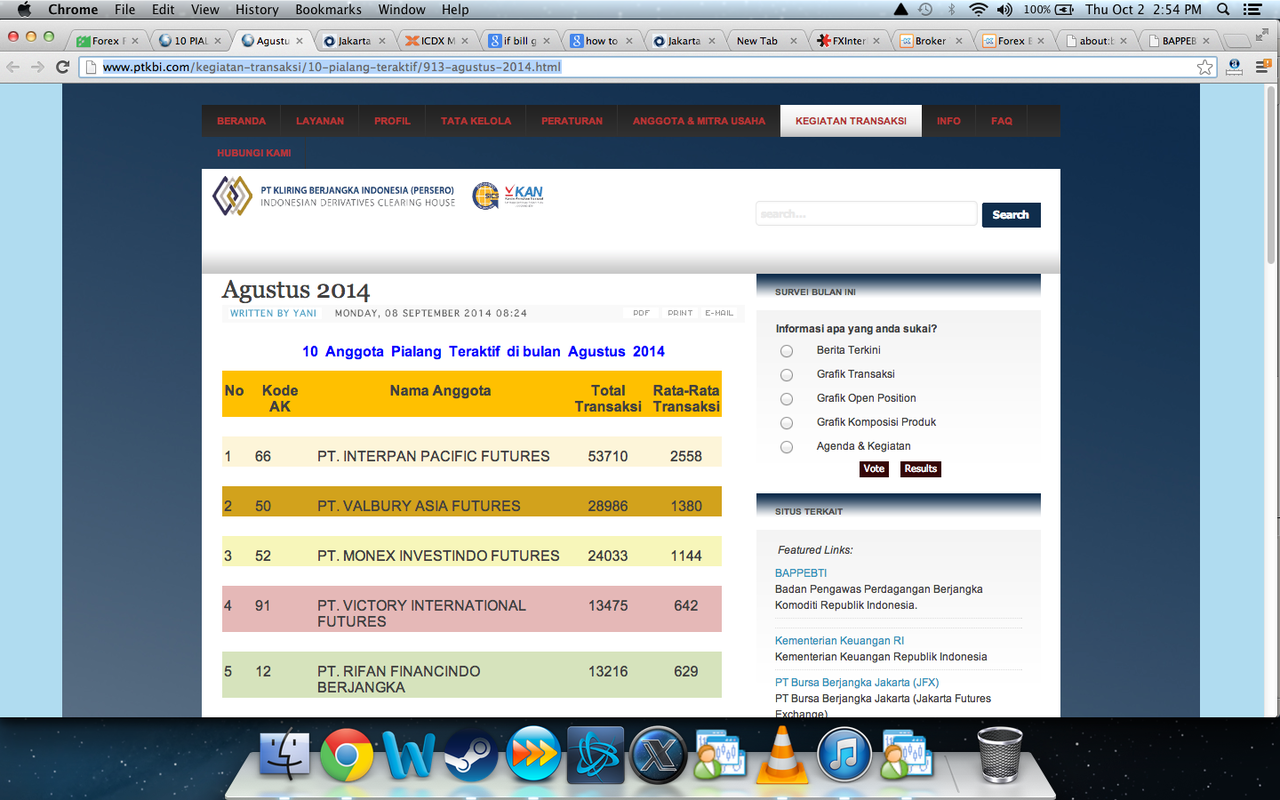This screenshot has height=800, width=1280.
Task: Open the blue W app in dock
Action: pyautogui.click(x=409, y=754)
